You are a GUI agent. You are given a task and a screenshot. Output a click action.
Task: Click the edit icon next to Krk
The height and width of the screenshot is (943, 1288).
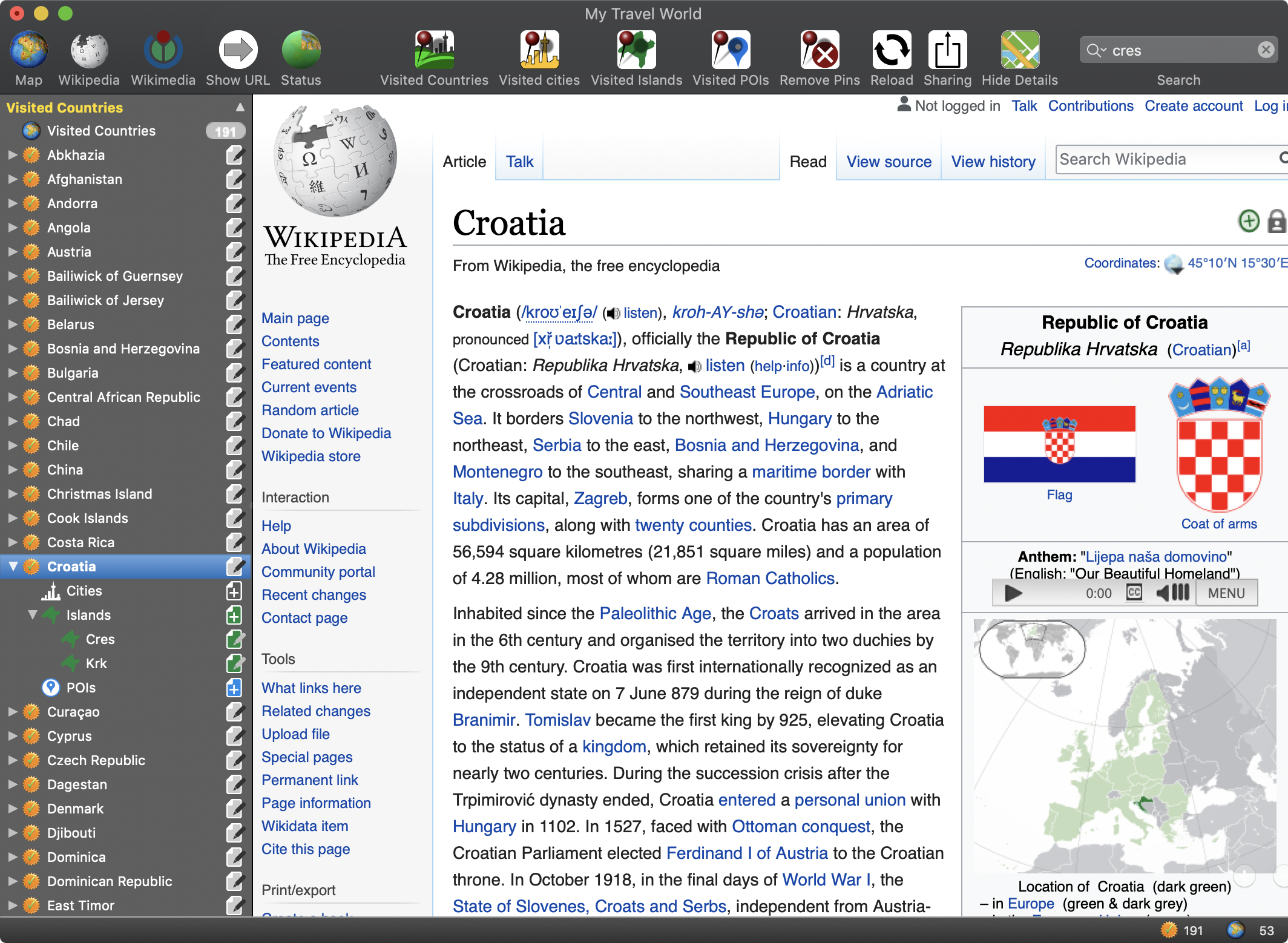pyautogui.click(x=235, y=663)
